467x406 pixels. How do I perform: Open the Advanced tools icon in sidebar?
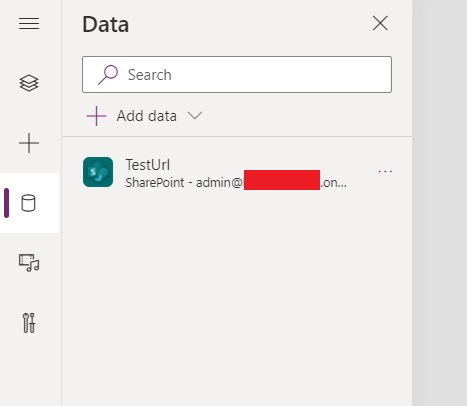tap(29, 323)
